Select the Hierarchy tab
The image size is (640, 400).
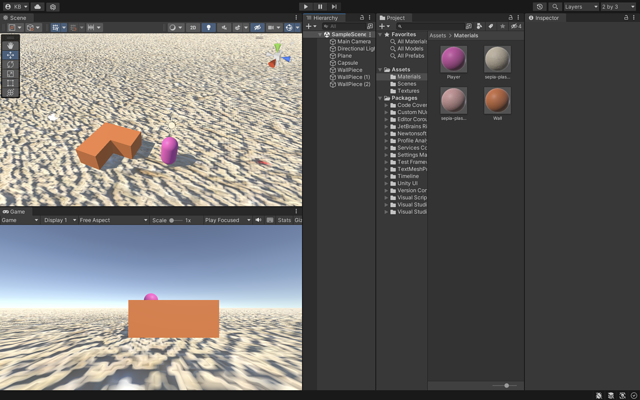(325, 18)
